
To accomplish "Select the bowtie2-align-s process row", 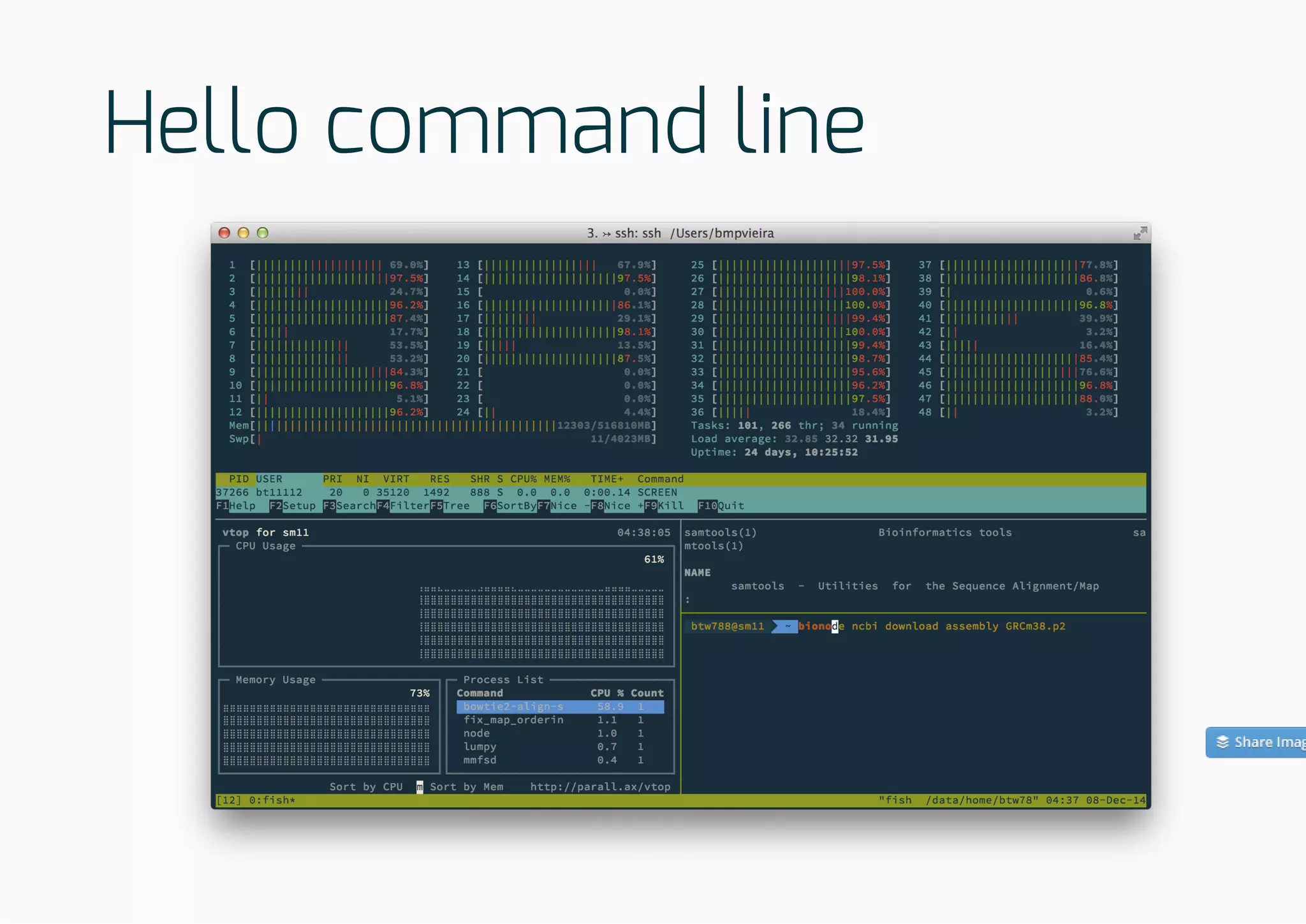I will point(561,707).
